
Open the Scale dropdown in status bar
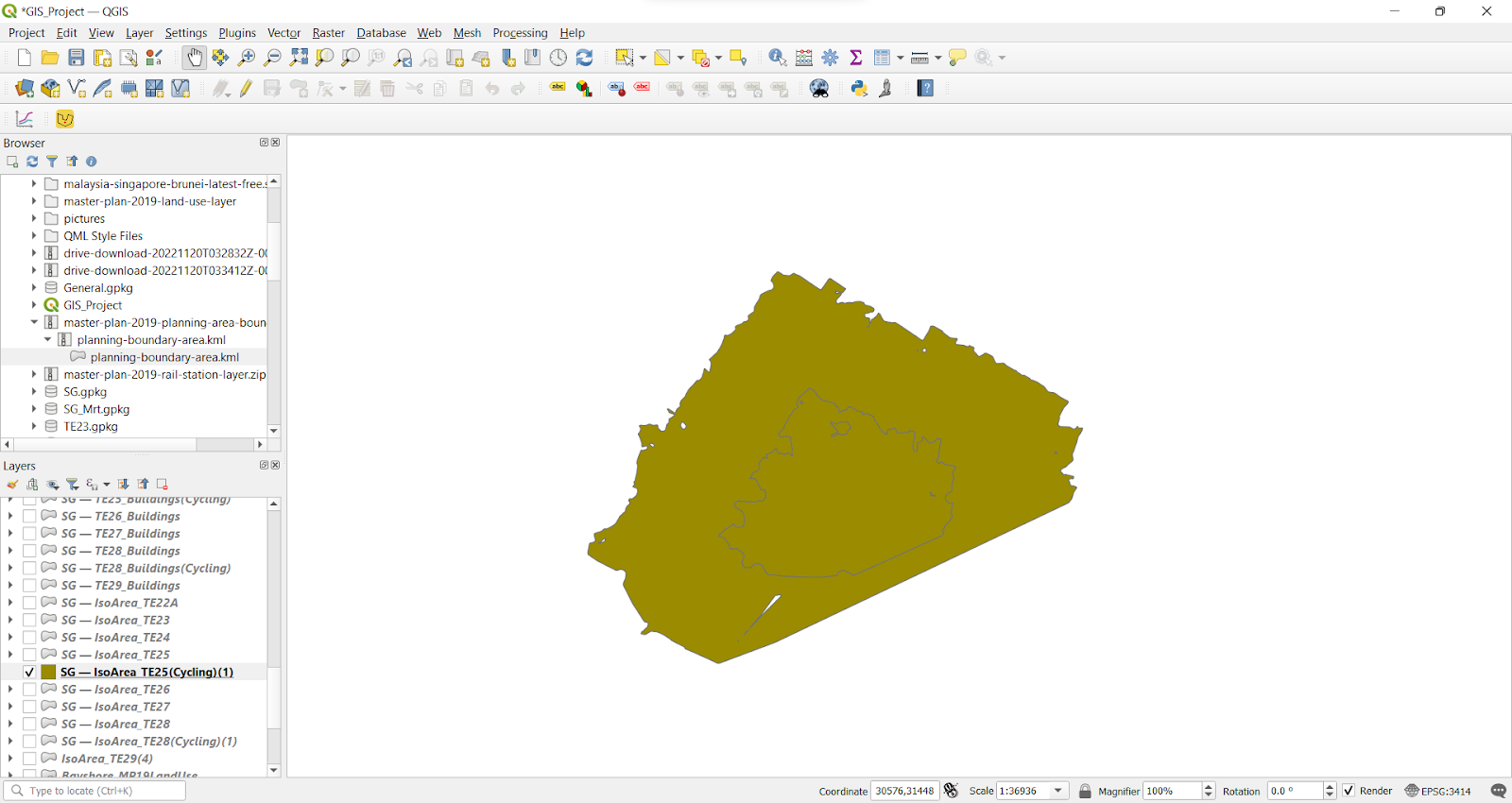coord(1058,791)
